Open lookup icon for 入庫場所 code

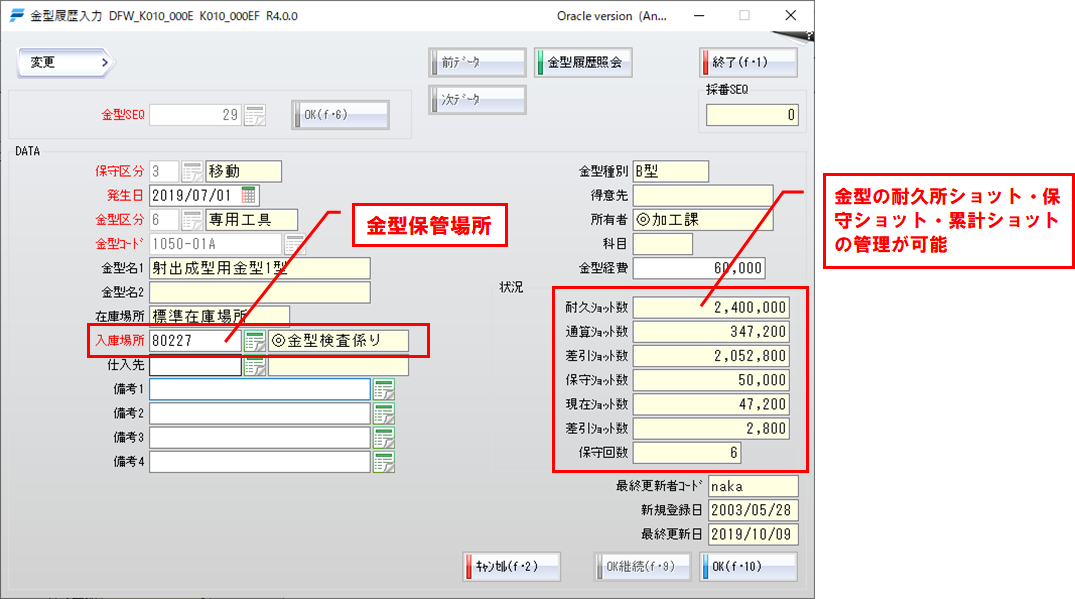254,341
